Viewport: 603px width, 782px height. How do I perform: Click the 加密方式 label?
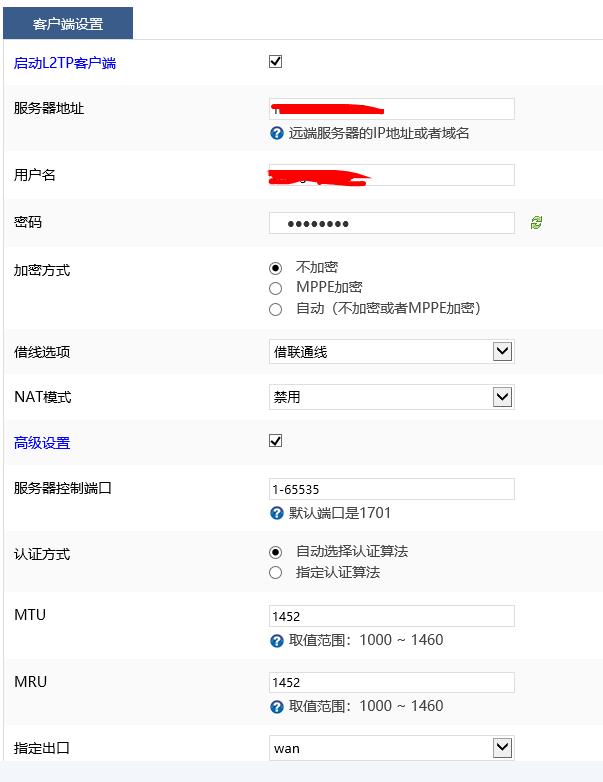point(42,270)
